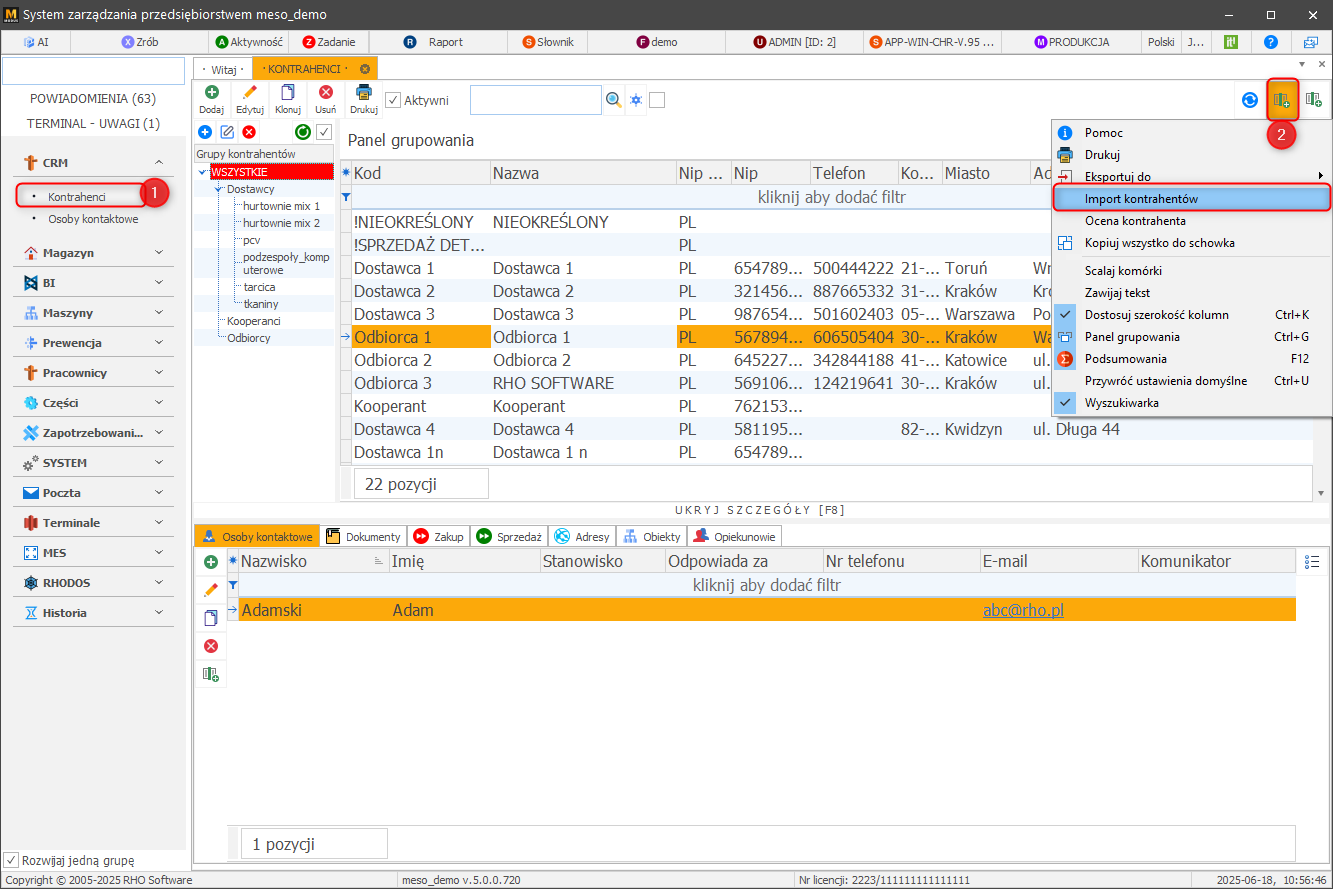Click the magnifier search icon
This screenshot has width=1333, height=889.
(x=614, y=100)
